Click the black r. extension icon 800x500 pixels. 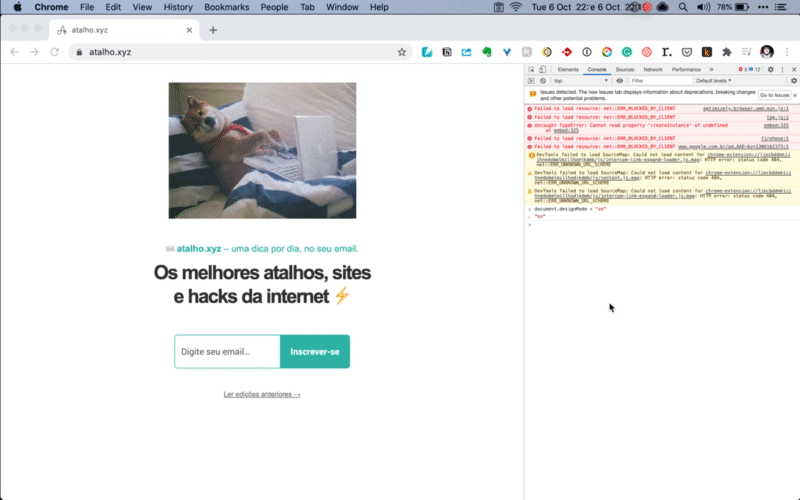click(x=666, y=52)
